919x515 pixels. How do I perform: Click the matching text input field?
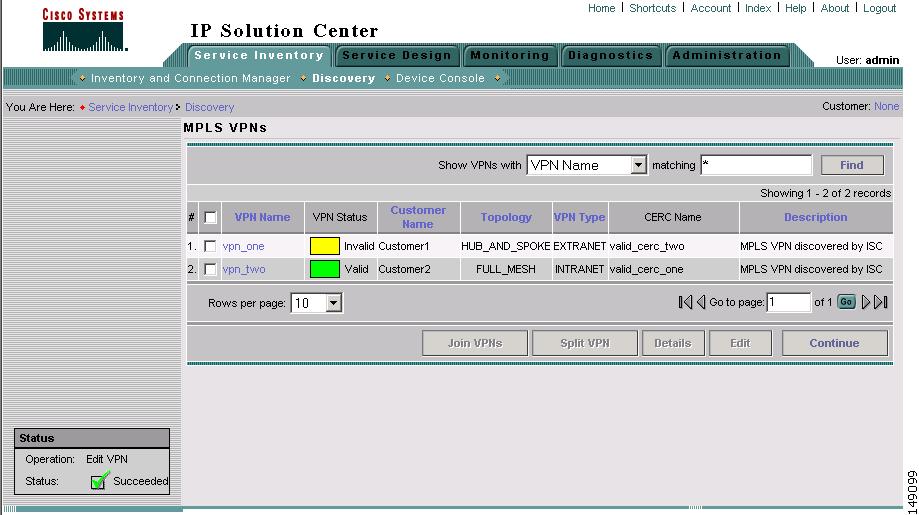756,165
